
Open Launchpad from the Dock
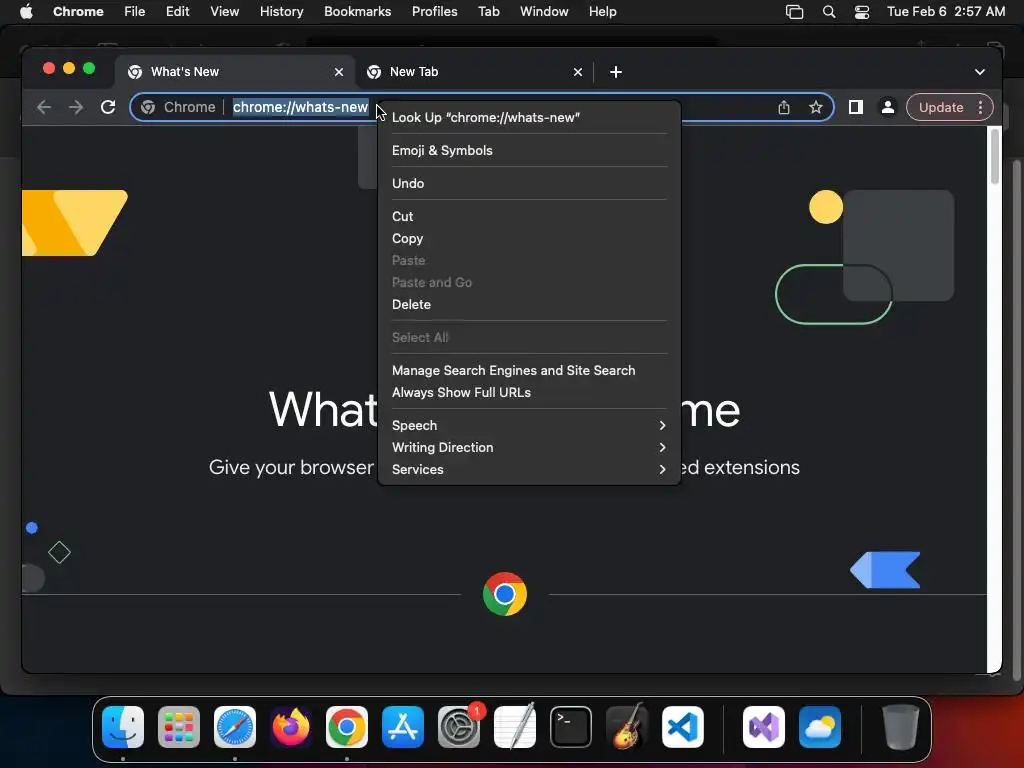[x=179, y=727]
